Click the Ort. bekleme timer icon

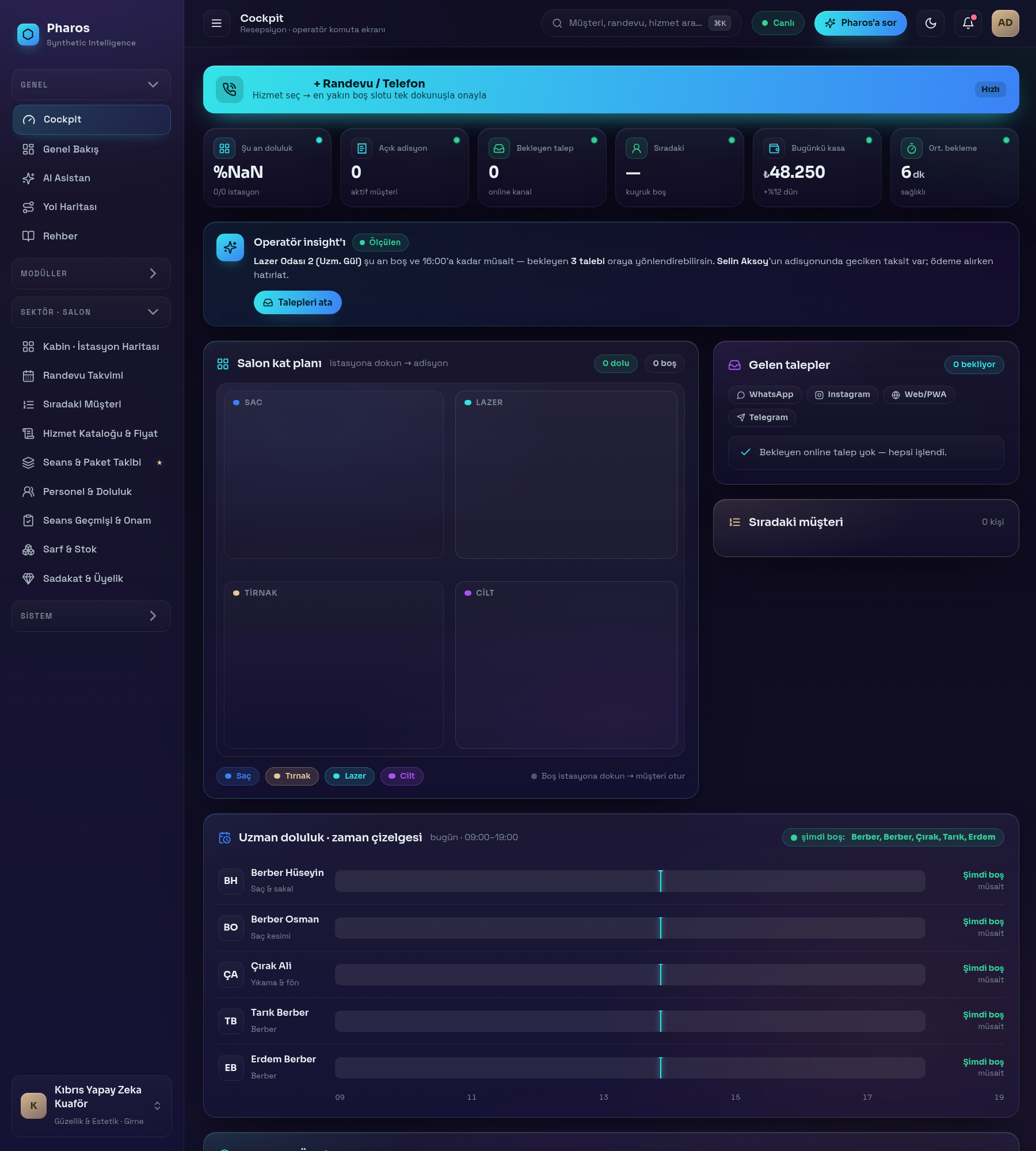click(912, 148)
